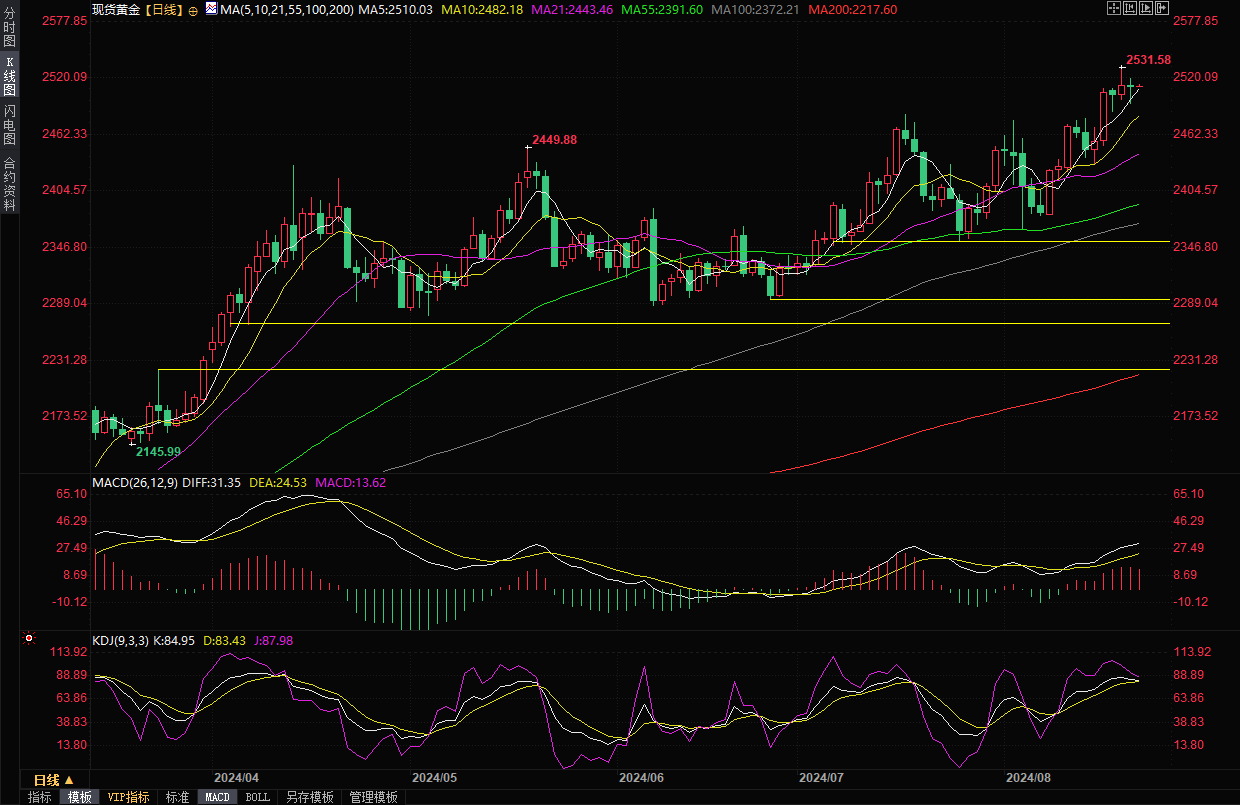
Task: Apply the 标准 template
Action: [x=177, y=797]
